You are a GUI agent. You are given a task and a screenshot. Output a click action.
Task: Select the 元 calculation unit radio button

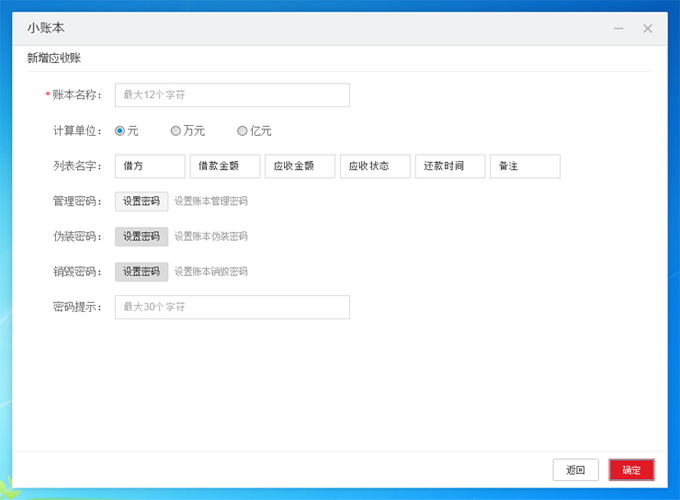pos(120,131)
